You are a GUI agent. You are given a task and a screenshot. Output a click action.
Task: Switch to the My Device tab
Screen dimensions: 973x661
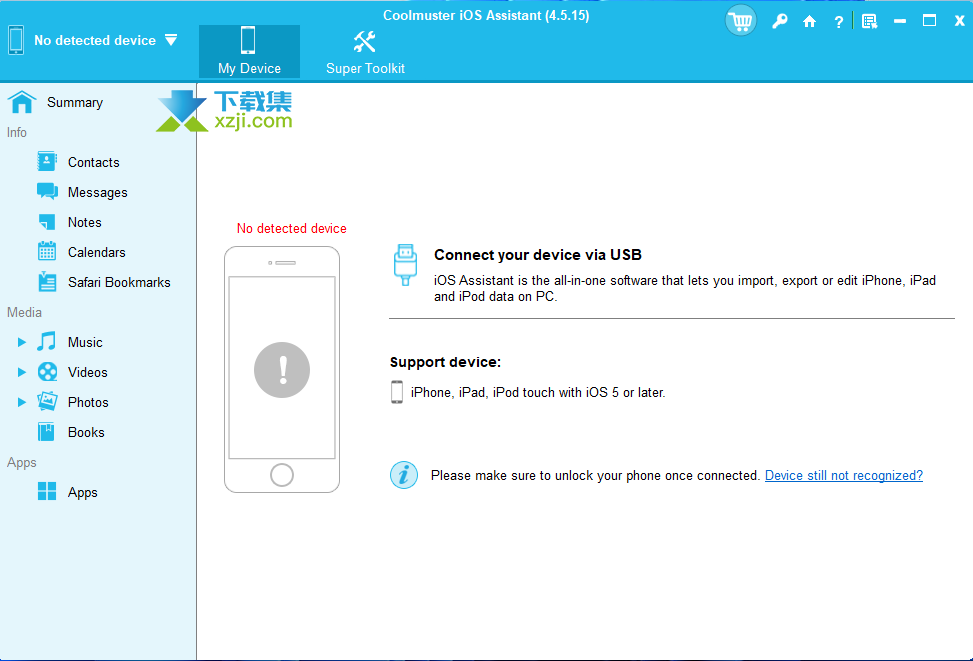[x=249, y=52]
